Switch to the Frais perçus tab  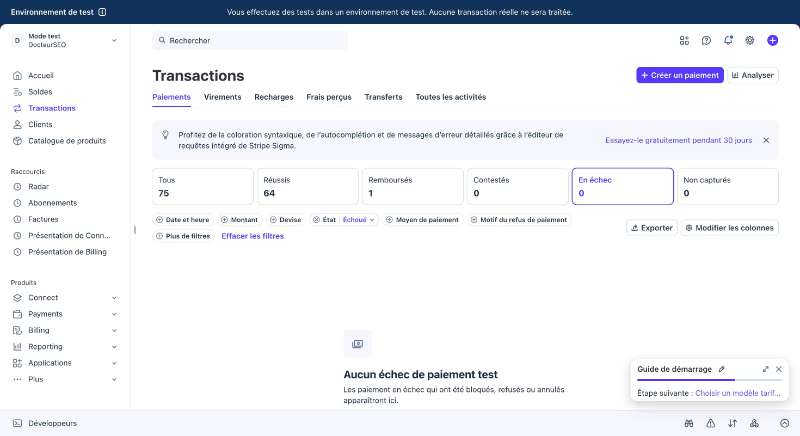tap(329, 97)
